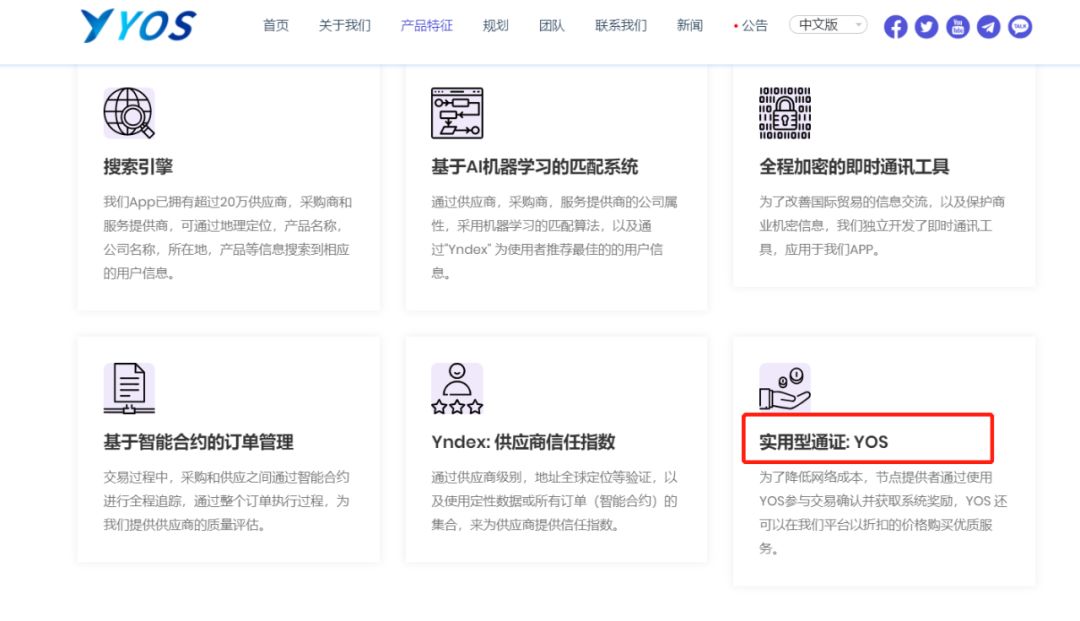1080x621 pixels.
Task: Click the Yndex trust index description paragraph
Action: [555, 501]
